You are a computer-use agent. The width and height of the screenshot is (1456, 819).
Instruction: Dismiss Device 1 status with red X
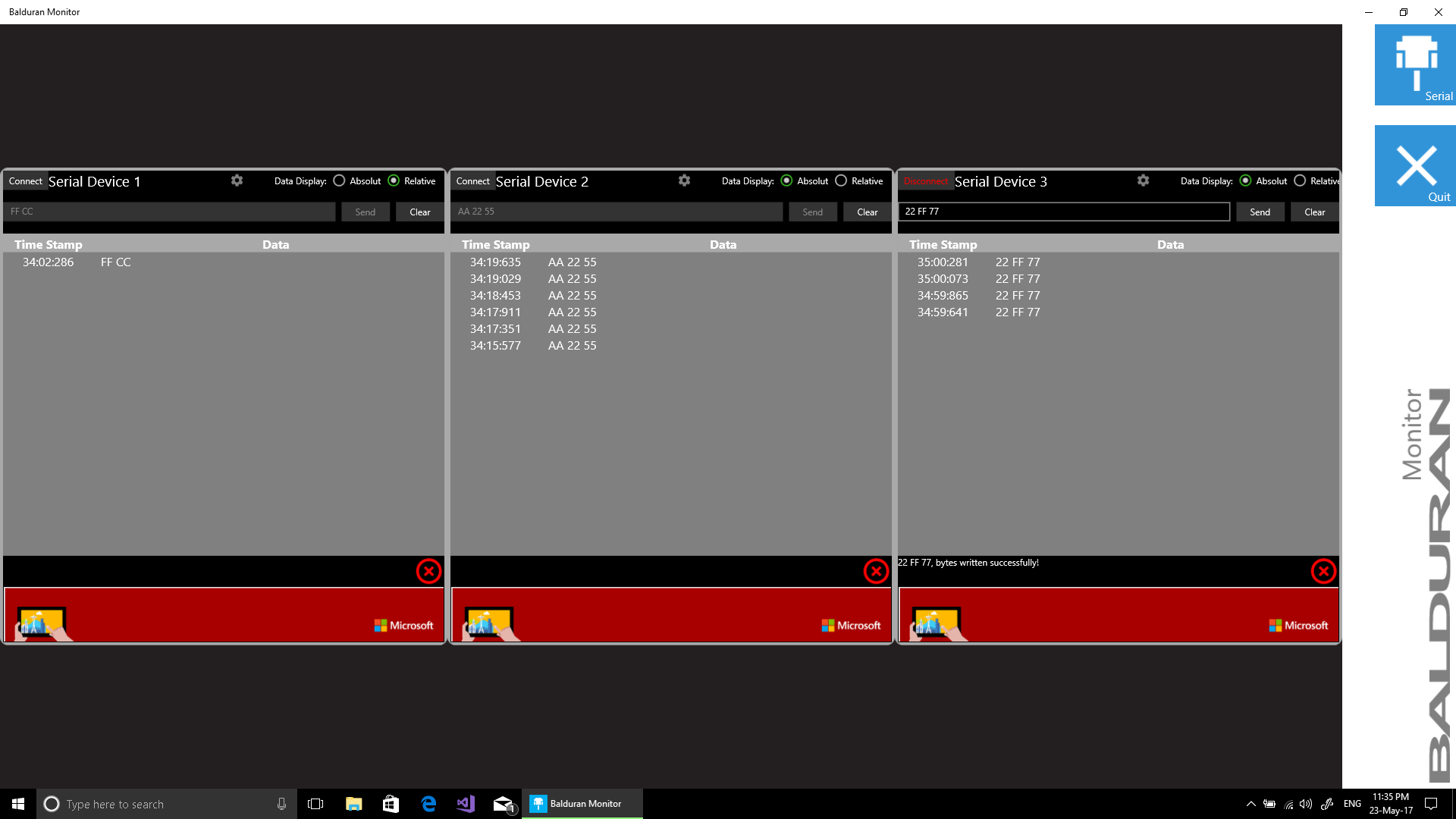[x=428, y=571]
